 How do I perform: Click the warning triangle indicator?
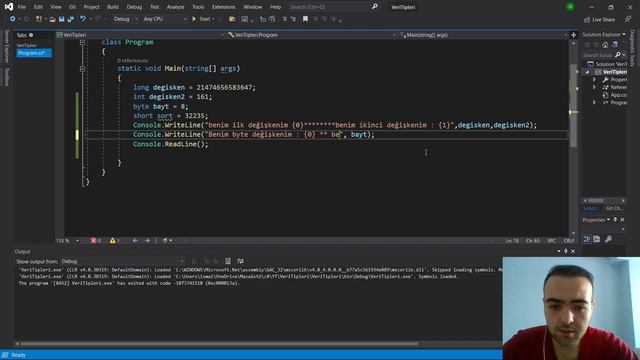click(x=114, y=240)
